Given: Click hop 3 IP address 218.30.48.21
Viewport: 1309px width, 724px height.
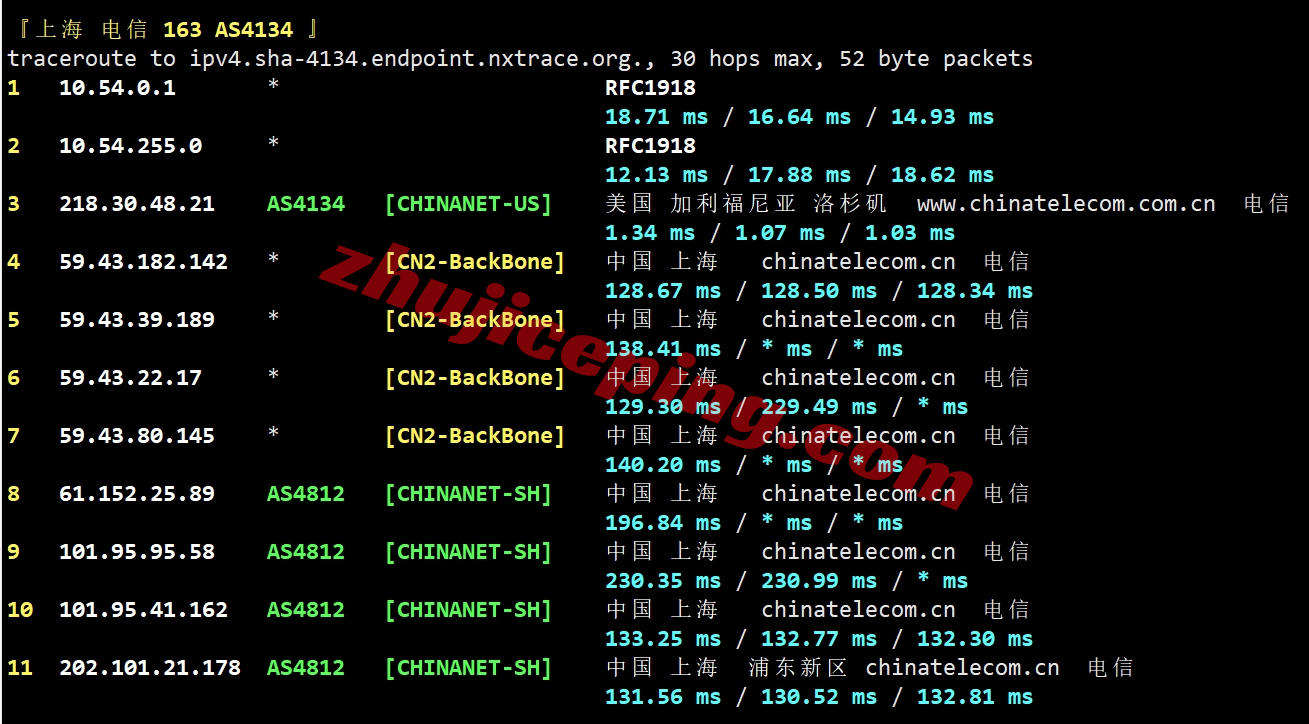Looking at the screenshot, I should (x=137, y=204).
